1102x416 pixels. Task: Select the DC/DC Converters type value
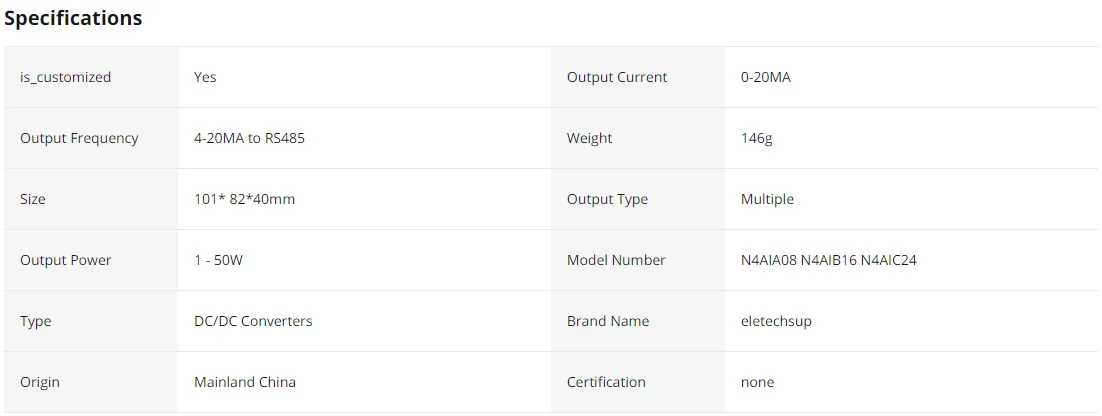(253, 321)
